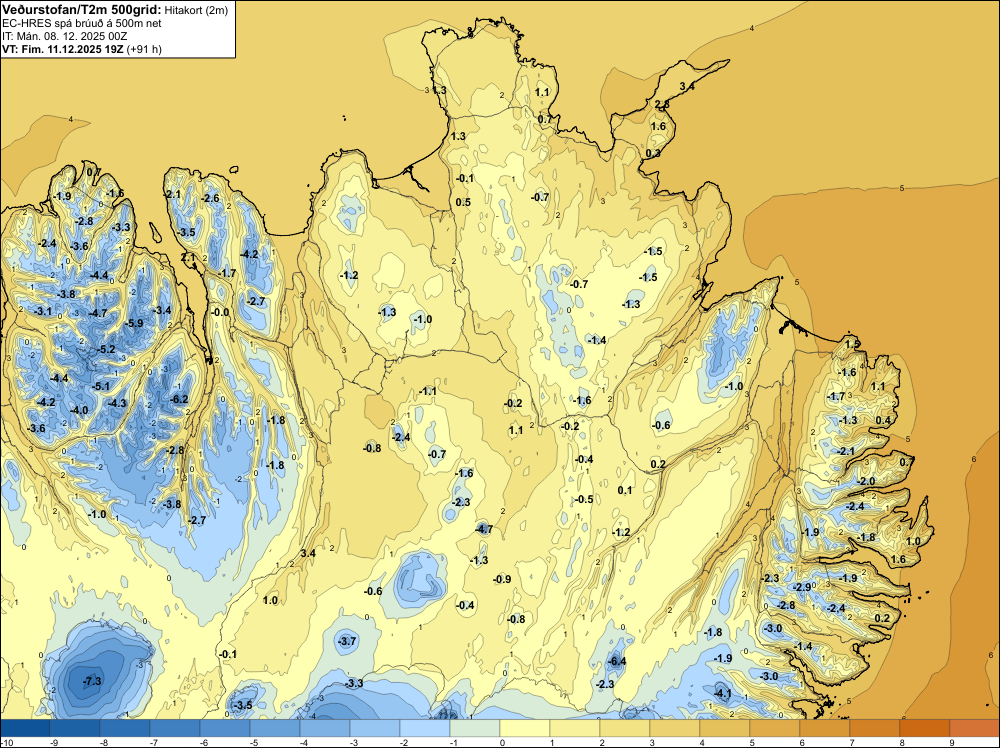Select the 0.4 temperature label

pyautogui.click(x=883, y=420)
